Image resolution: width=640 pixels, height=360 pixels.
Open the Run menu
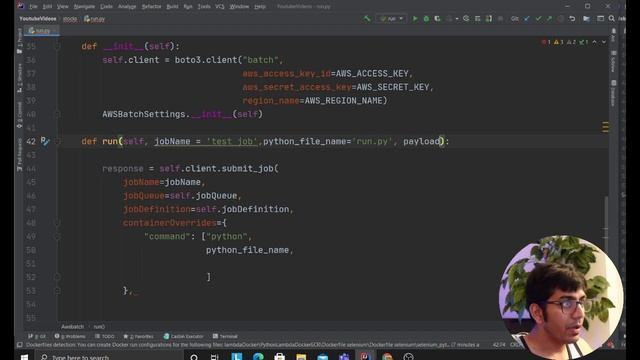tap(188, 7)
